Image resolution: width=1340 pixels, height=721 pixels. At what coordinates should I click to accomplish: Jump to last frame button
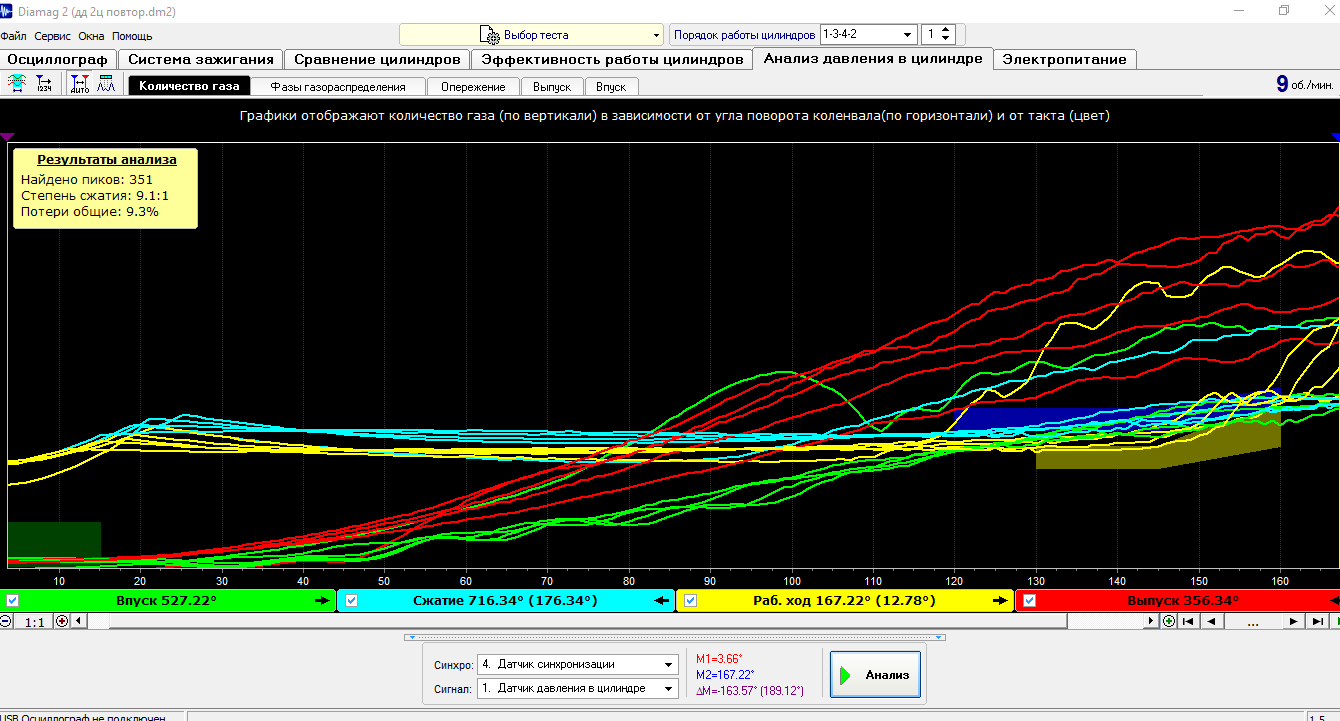click(x=1318, y=621)
